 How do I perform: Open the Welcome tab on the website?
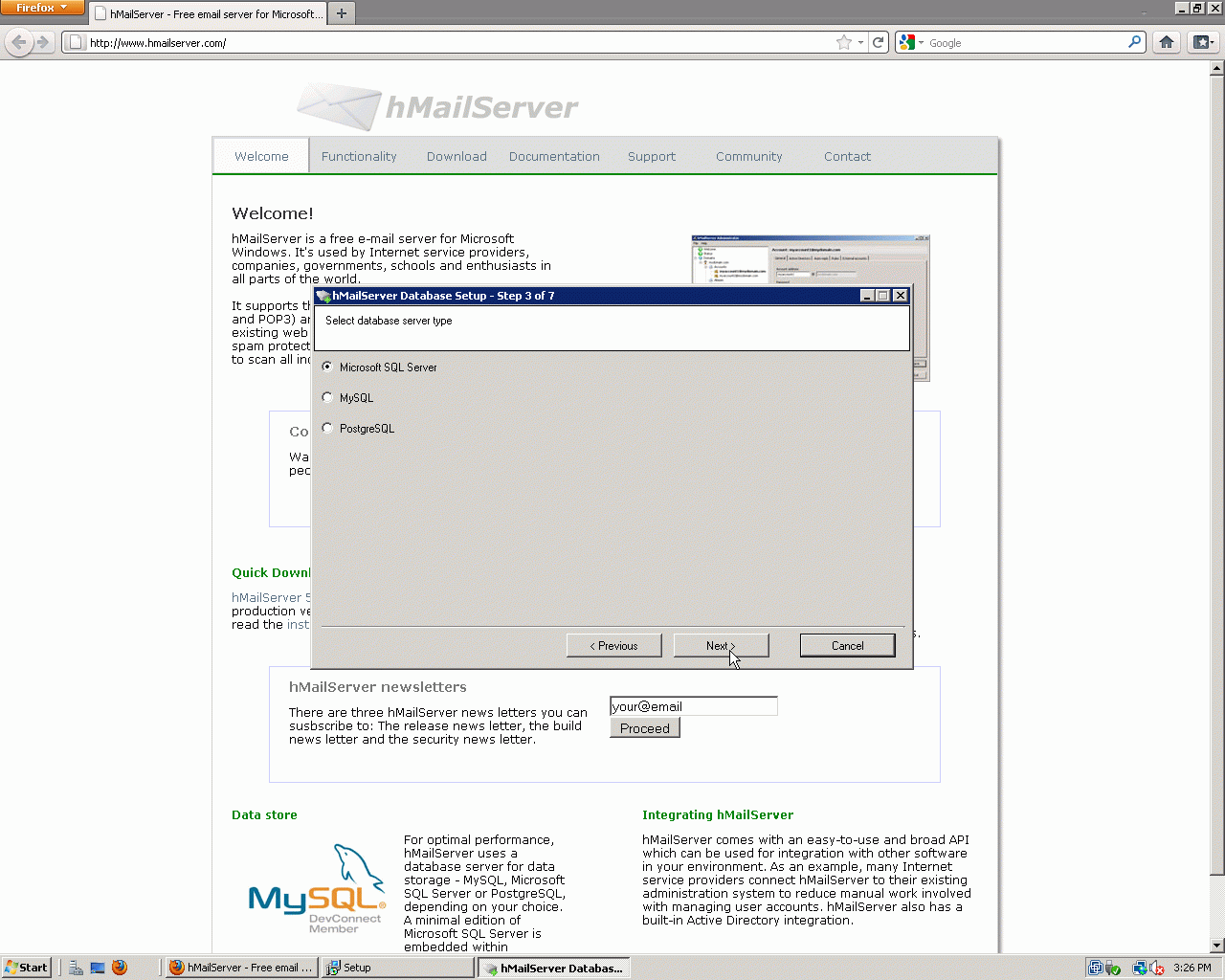[x=261, y=156]
